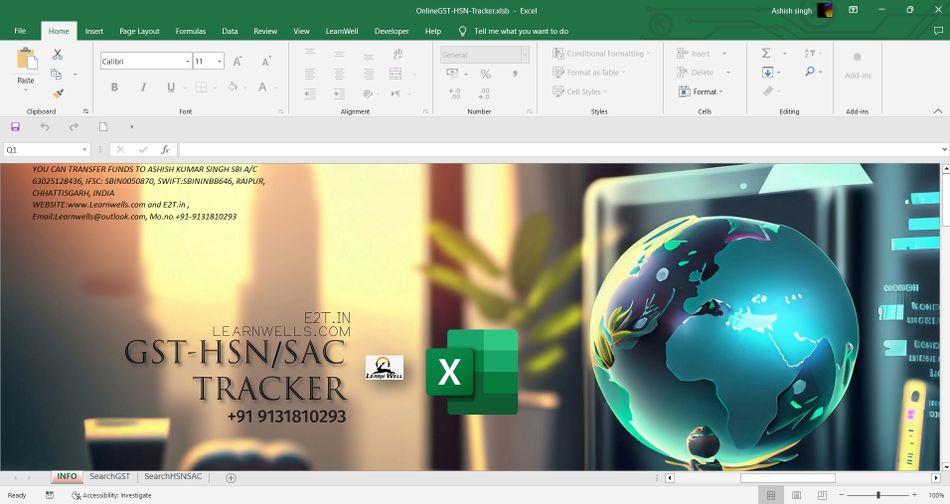This screenshot has height=504, width=950.
Task: Toggle Italic formatting
Action: click(x=143, y=87)
